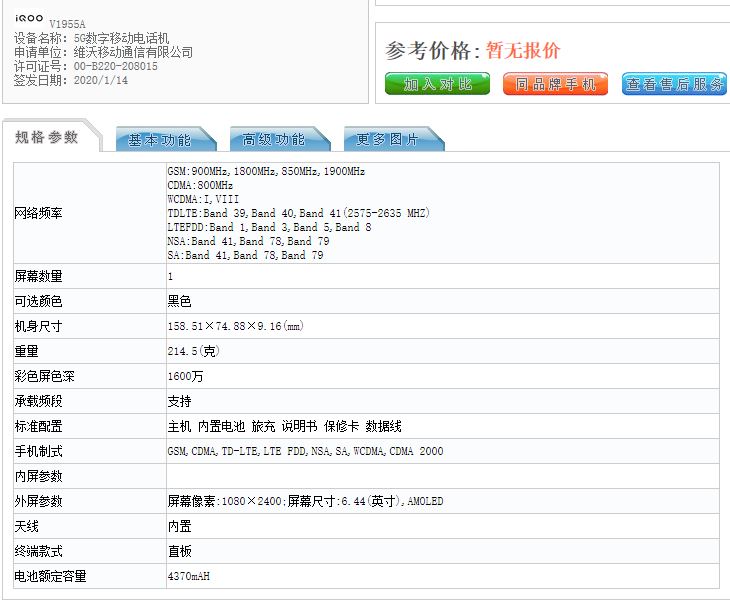Click the 屏幕像素:1080×2400 AMOLED value
Viewport: 730px width, 607px height.
pyautogui.click(x=305, y=501)
